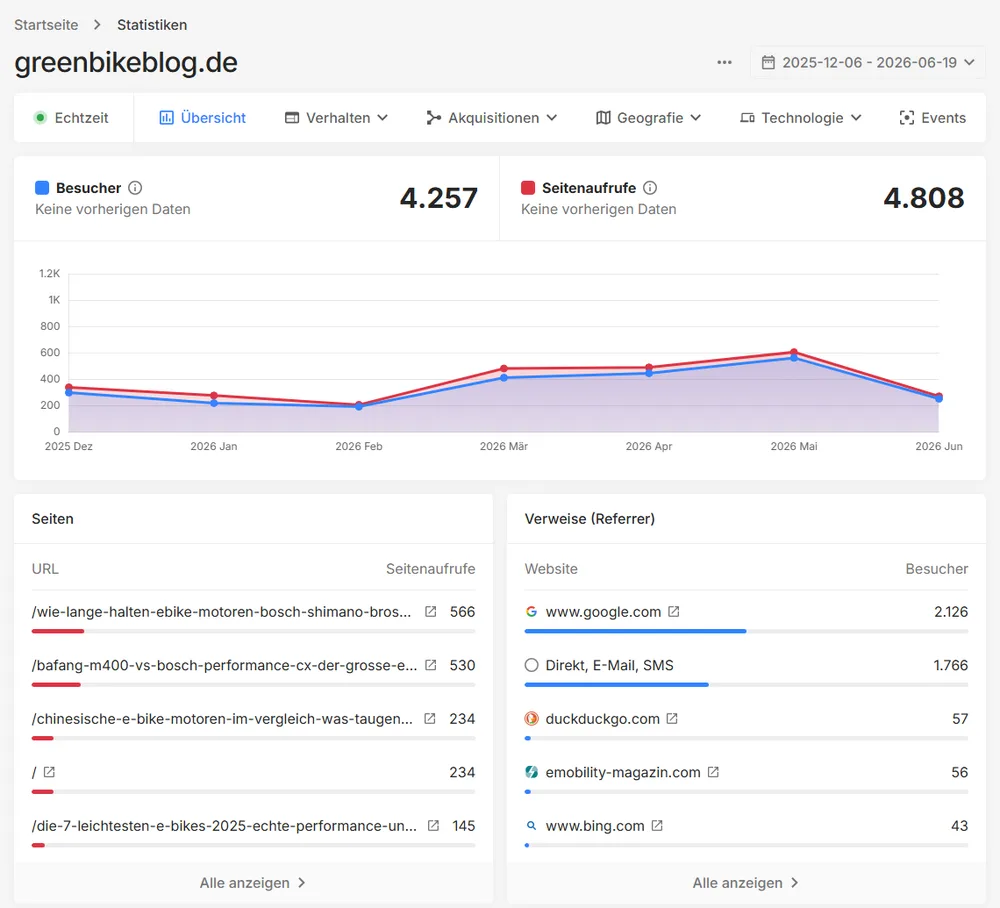Expand the Akquisitionen menu chevron
The width and height of the screenshot is (1000, 908).
(x=552, y=118)
